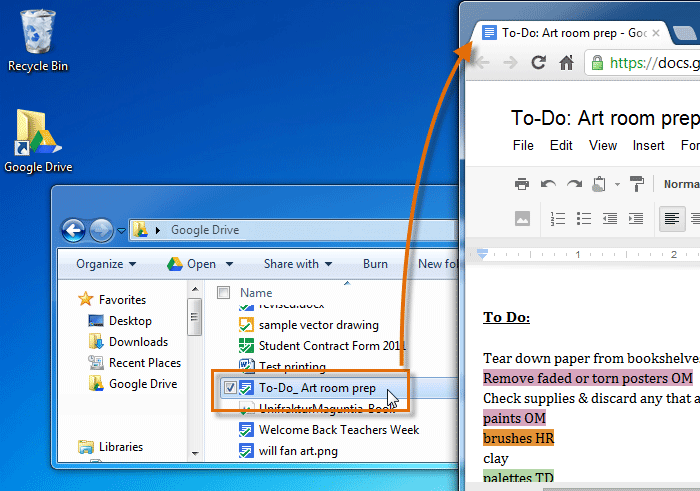
Task: Select Google Drive in Favorites list
Action: [133, 383]
